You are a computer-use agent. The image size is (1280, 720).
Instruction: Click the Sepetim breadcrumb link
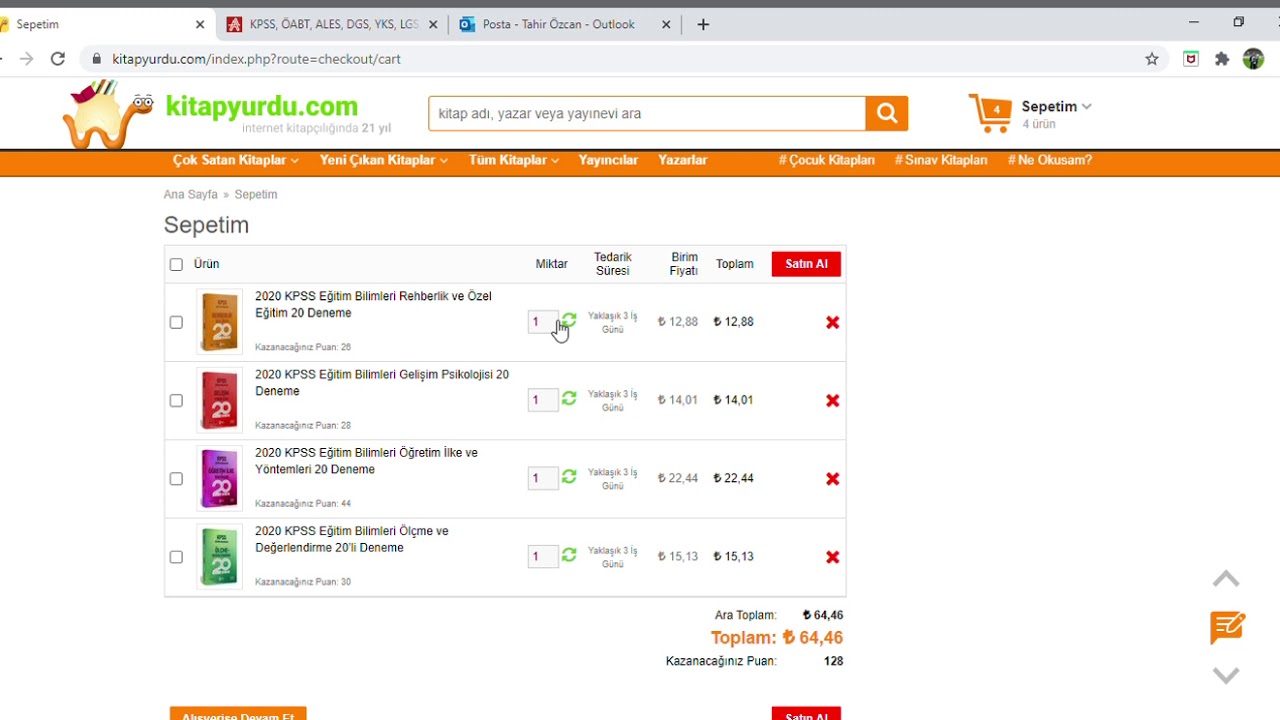click(x=256, y=194)
